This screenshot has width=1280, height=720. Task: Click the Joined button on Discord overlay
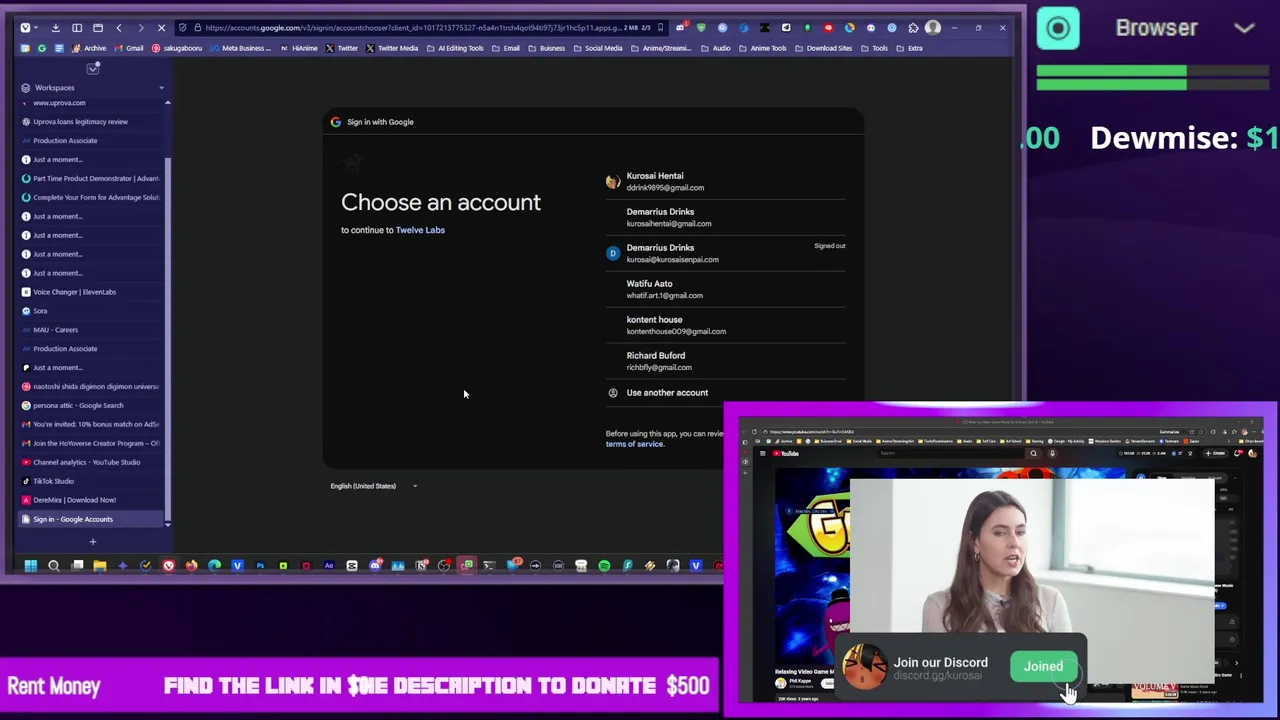click(x=1043, y=667)
